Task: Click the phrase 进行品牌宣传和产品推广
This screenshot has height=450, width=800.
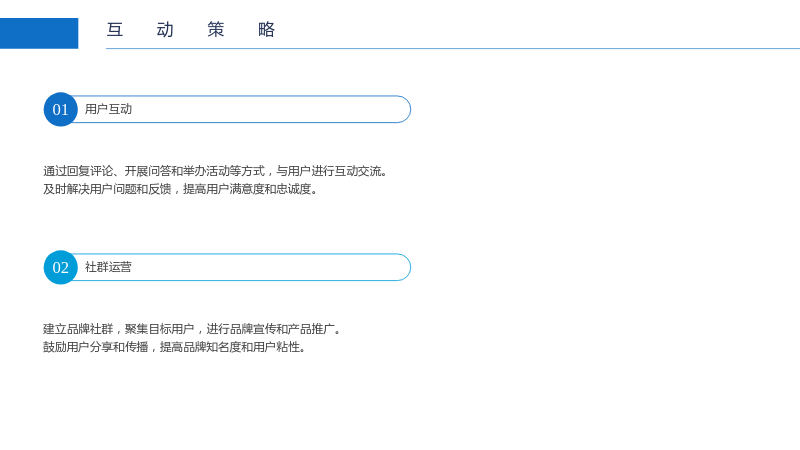Action: pos(270,329)
